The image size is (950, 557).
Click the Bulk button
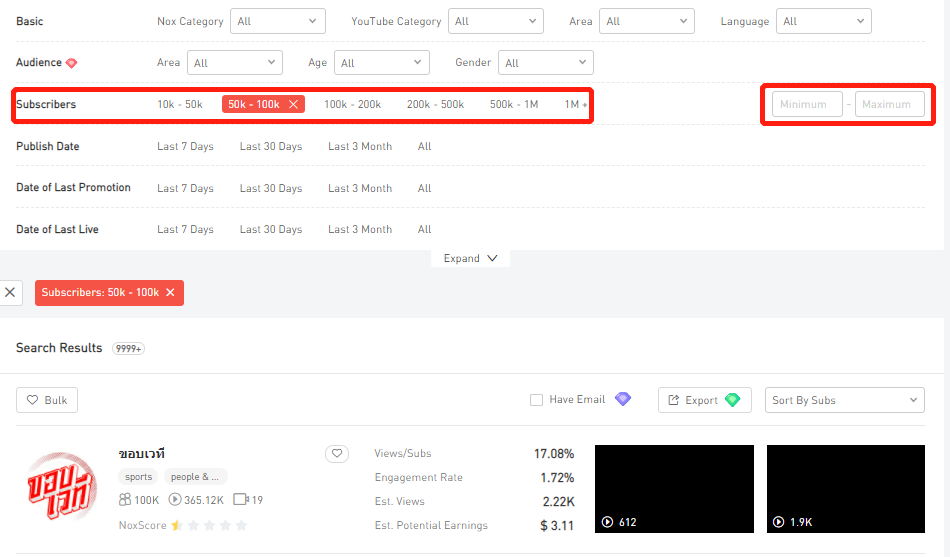[47, 400]
